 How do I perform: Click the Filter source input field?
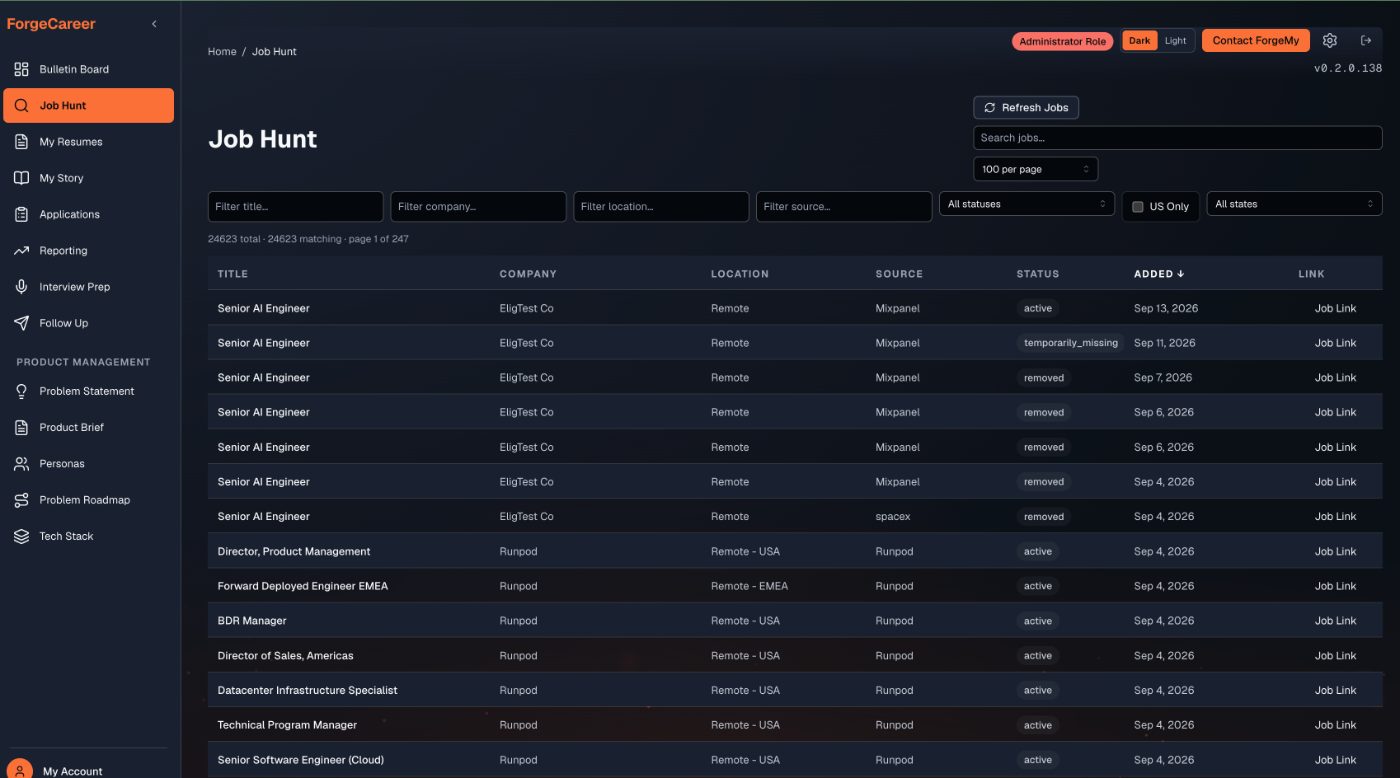[844, 207]
